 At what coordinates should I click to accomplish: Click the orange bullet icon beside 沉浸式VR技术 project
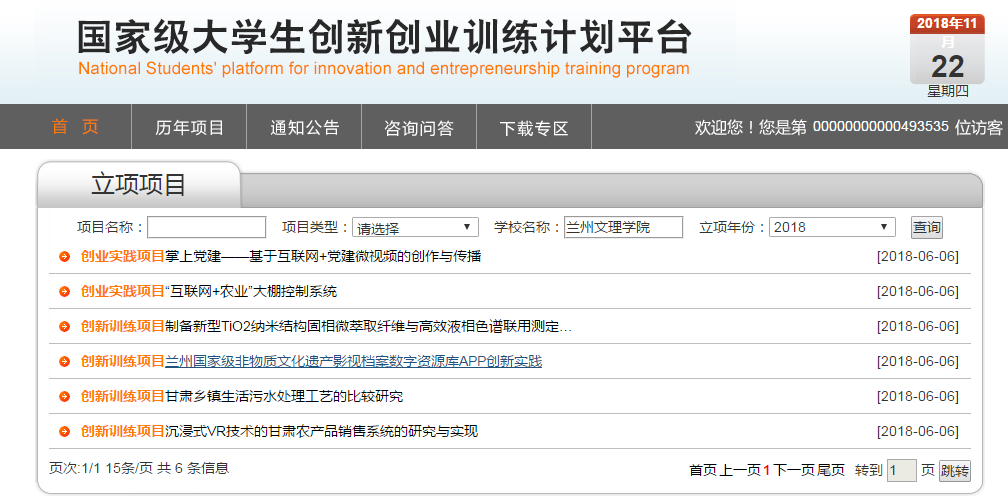[x=64, y=432]
